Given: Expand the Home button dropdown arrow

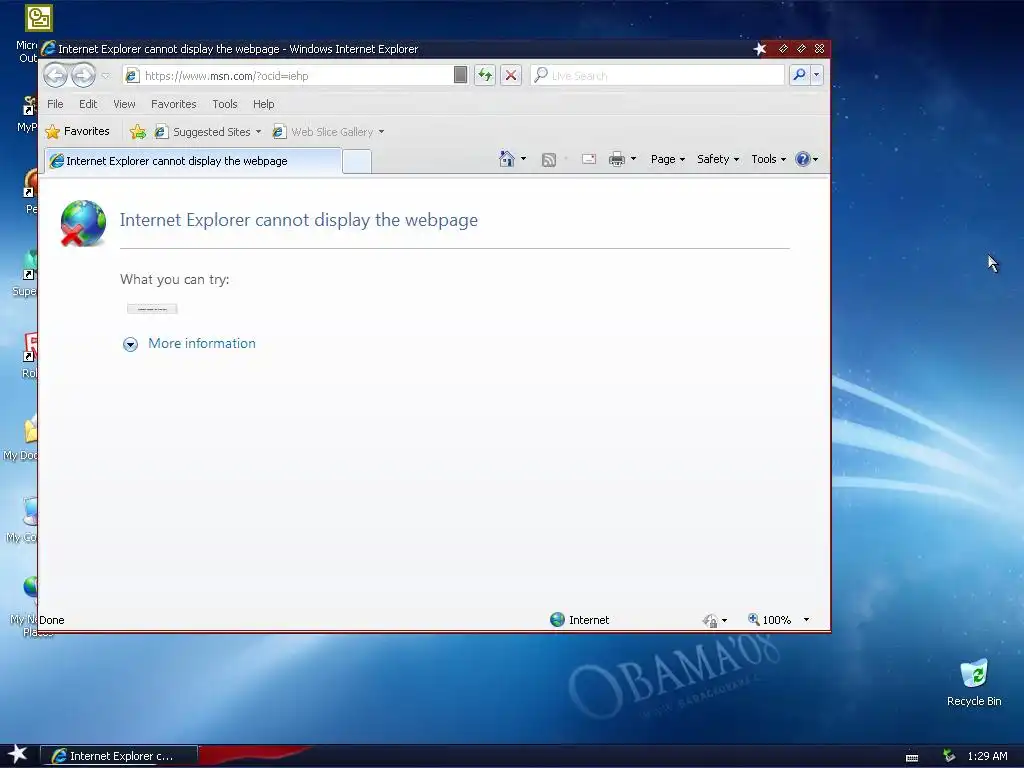Looking at the screenshot, I should click(523, 159).
